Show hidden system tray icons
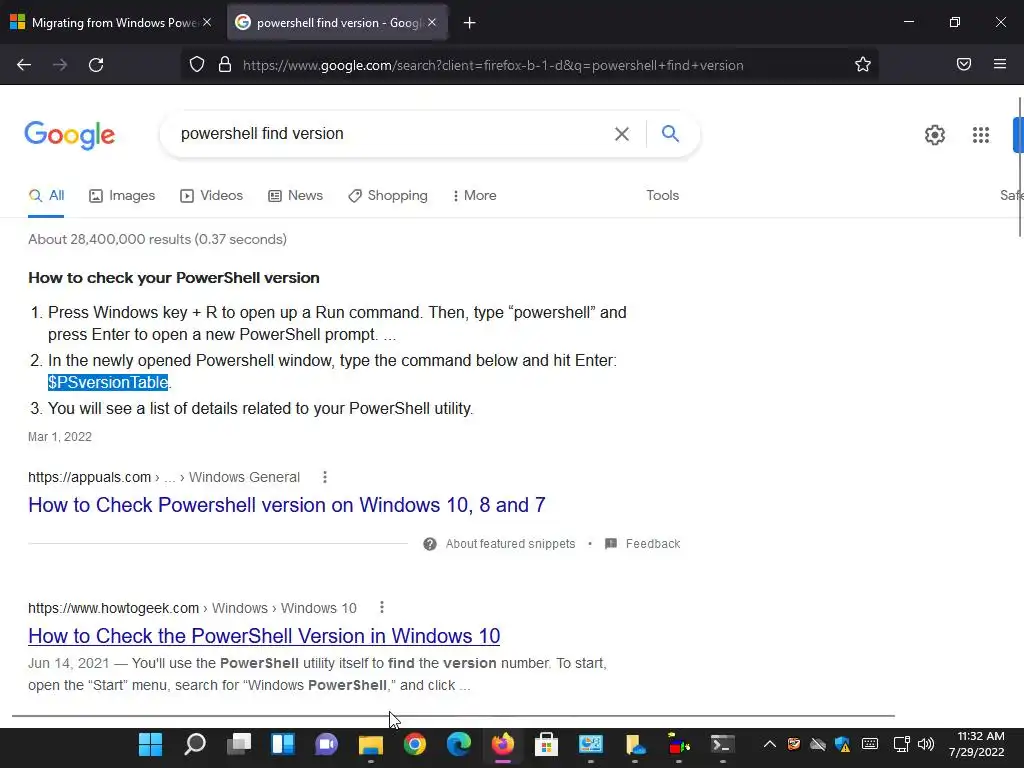The height and width of the screenshot is (768, 1024). point(769,744)
